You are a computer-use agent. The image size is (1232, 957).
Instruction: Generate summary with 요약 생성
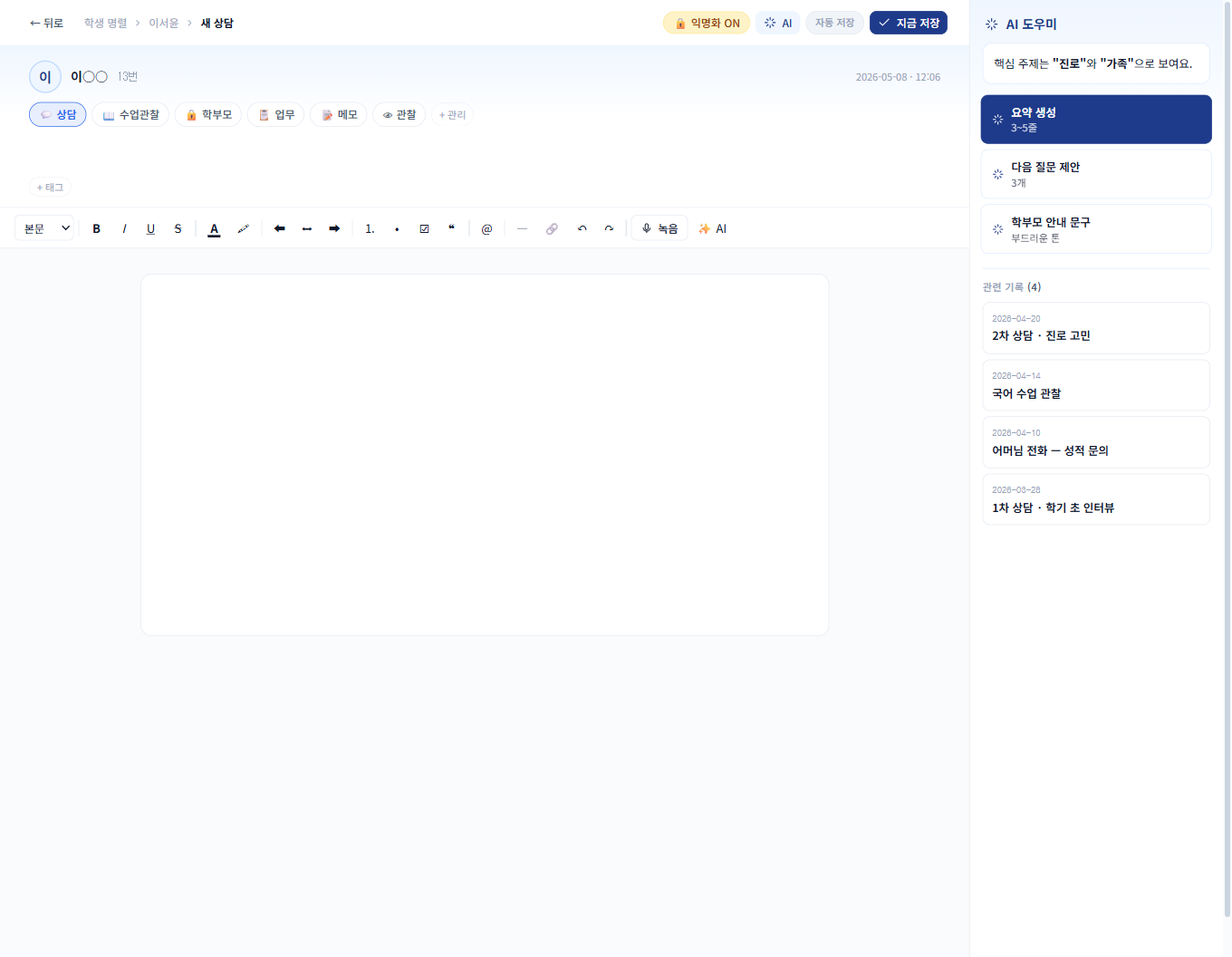tap(1096, 120)
